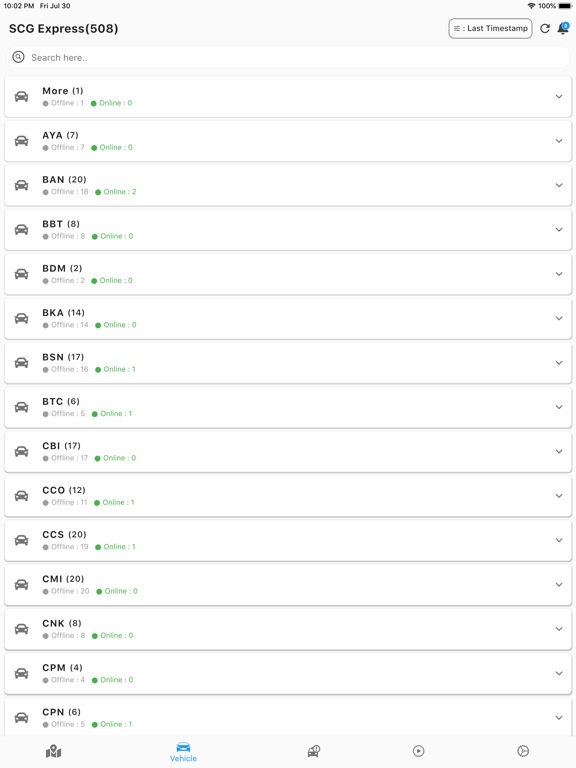Expand the More (1) group chevron
Image resolution: width=576 pixels, height=768 pixels.
(x=559, y=96)
